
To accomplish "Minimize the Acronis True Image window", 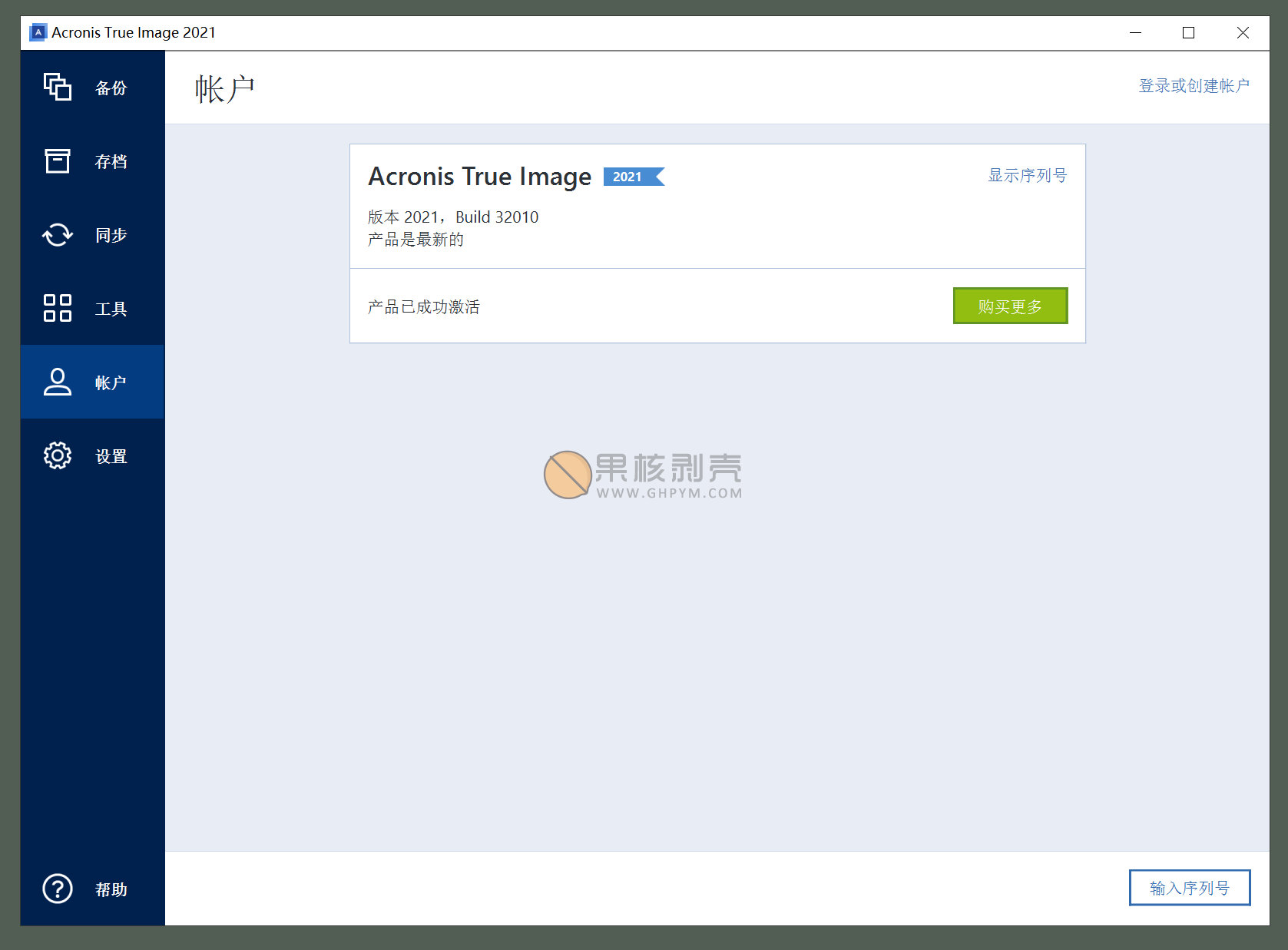I will point(1136,32).
